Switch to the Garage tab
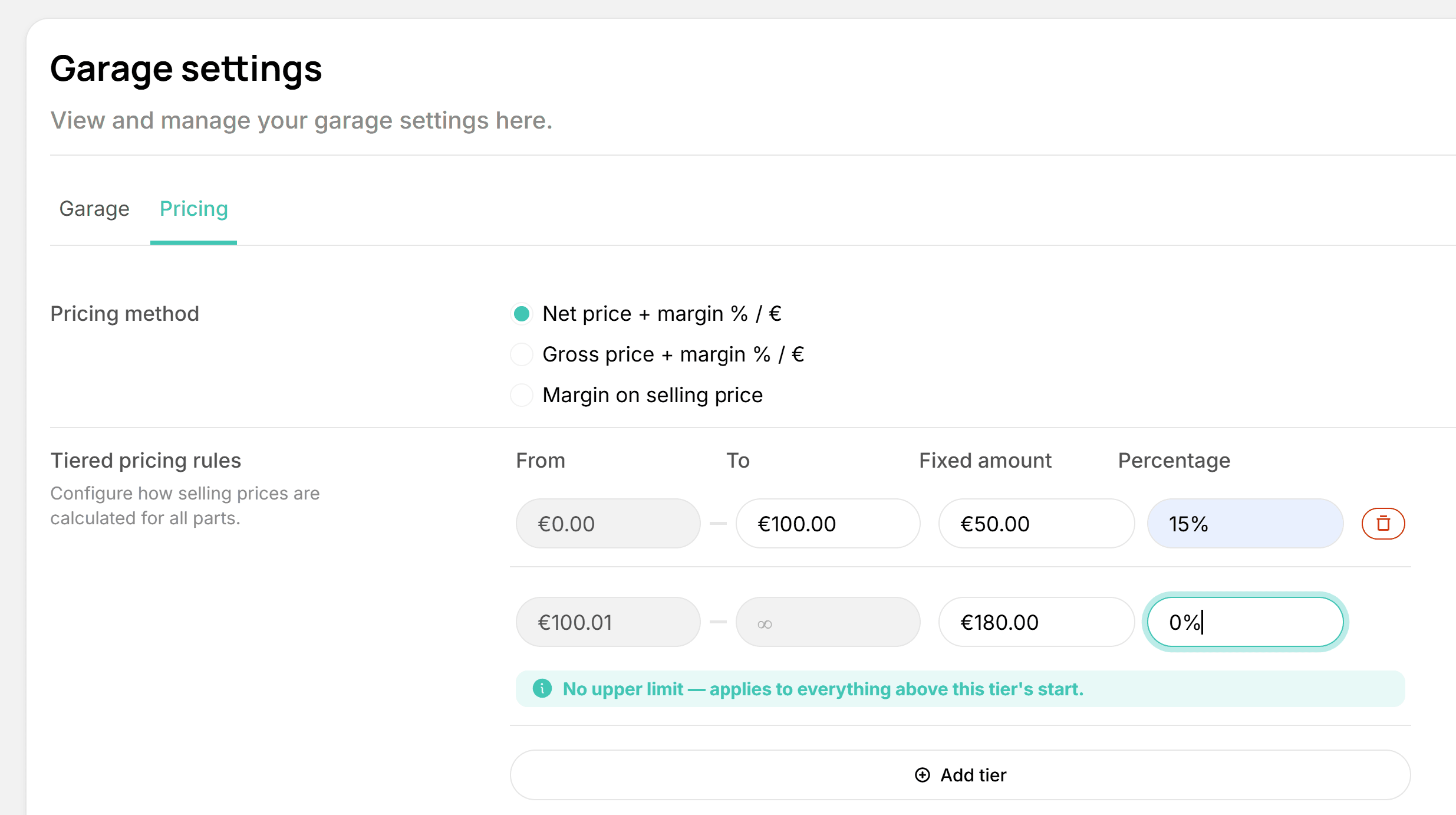This screenshot has height=815, width=1456. (x=94, y=209)
